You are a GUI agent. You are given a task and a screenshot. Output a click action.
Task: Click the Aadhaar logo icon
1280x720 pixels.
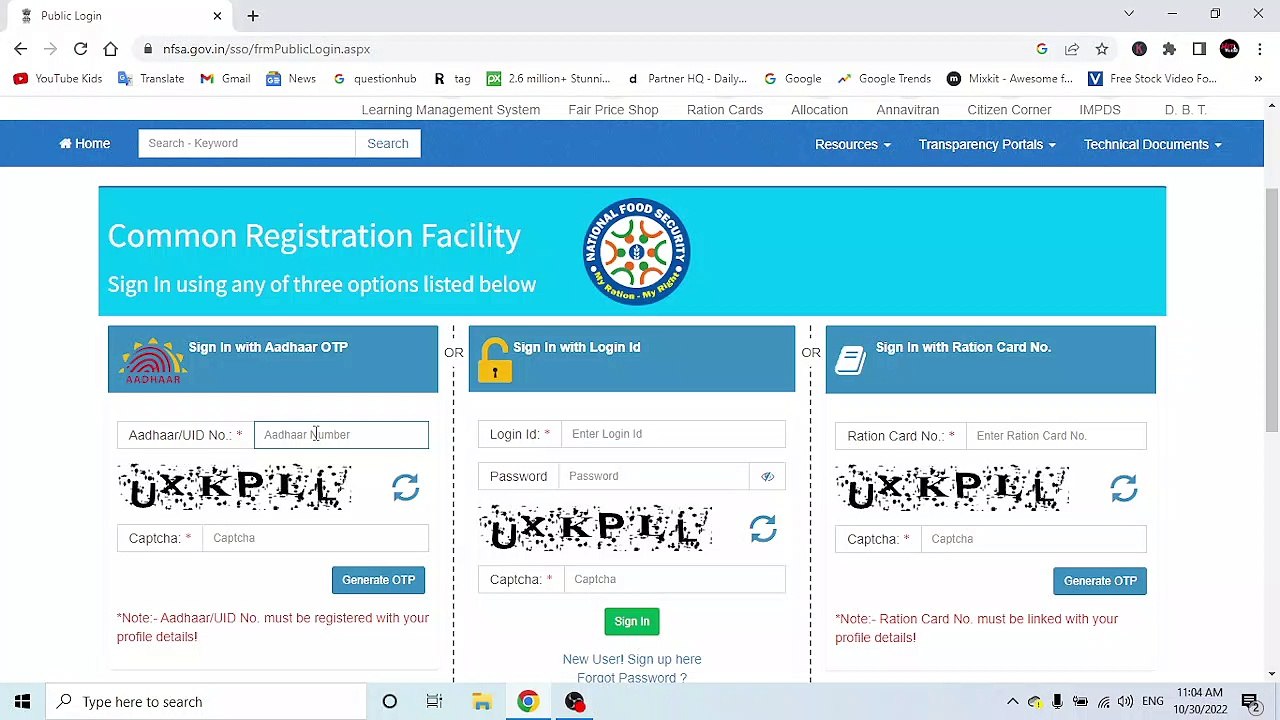[153, 361]
